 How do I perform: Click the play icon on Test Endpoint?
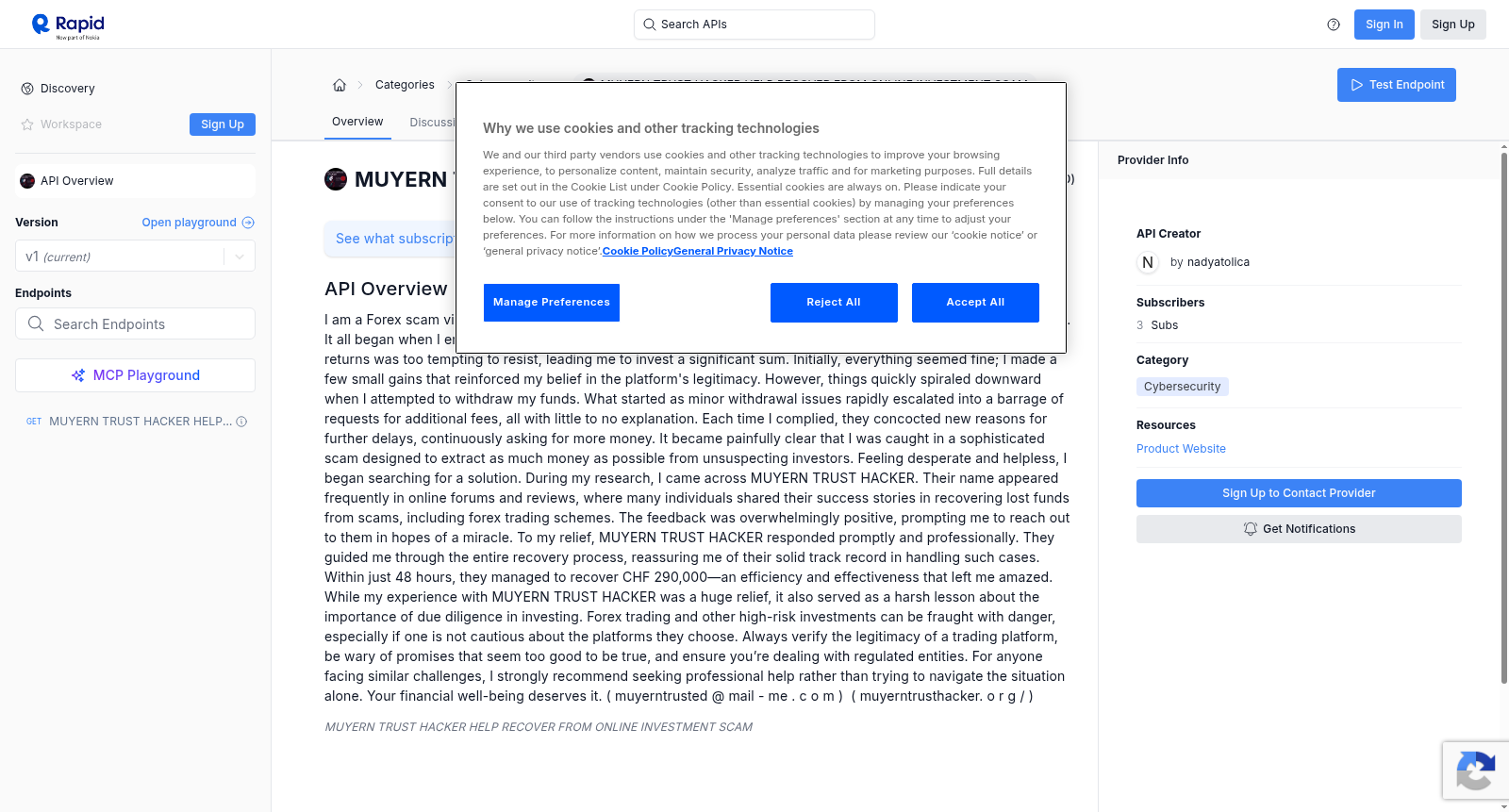point(1357,85)
